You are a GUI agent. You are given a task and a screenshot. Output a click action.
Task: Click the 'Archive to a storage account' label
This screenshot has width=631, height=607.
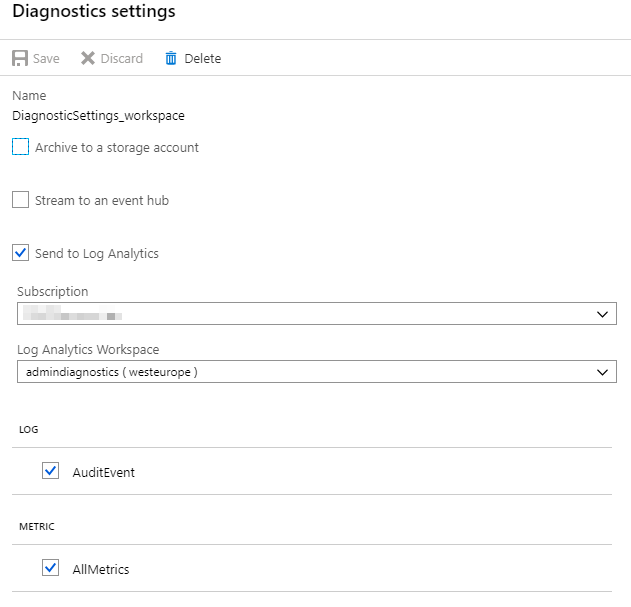[x=117, y=147]
